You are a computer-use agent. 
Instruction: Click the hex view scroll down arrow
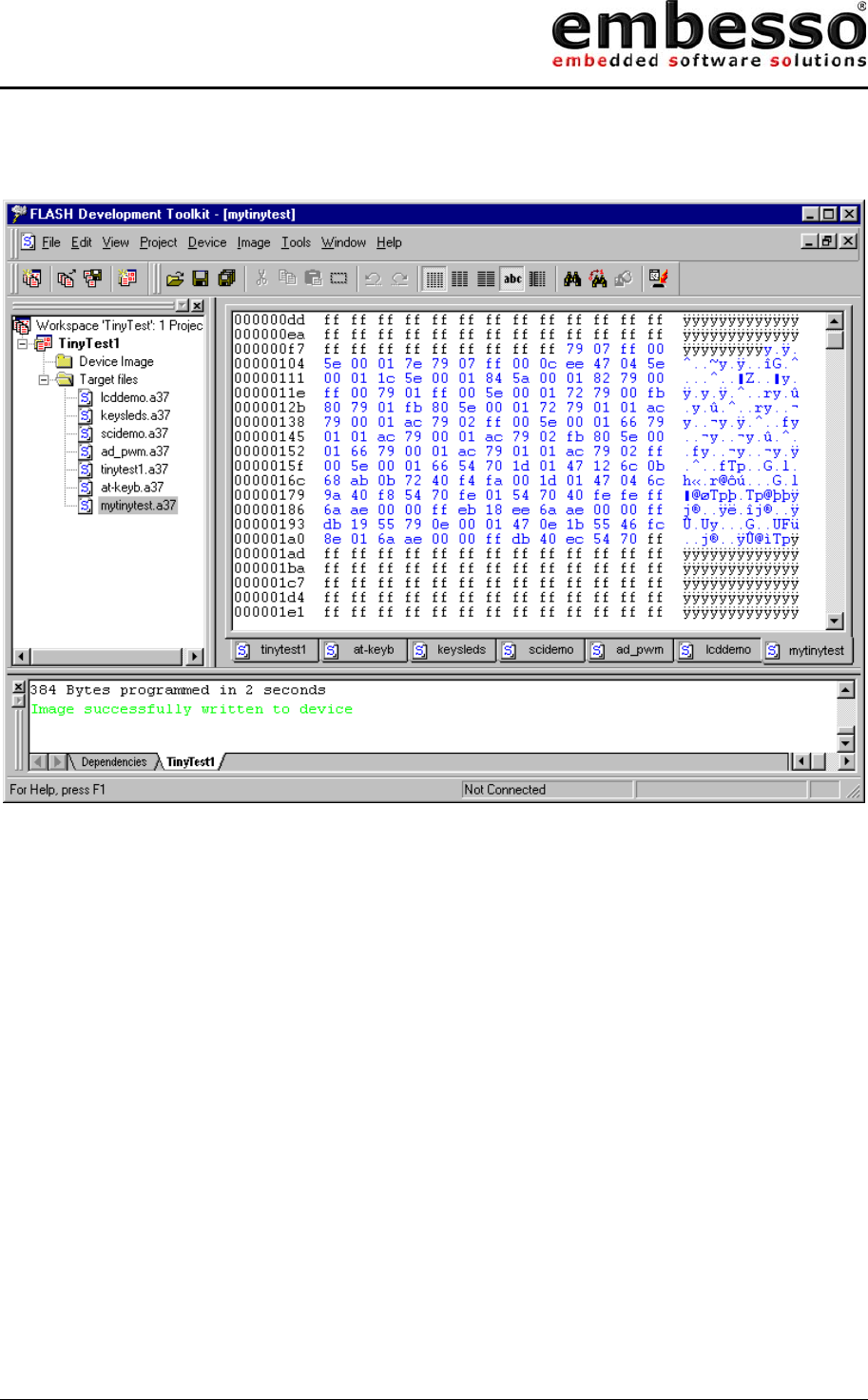coord(835,622)
